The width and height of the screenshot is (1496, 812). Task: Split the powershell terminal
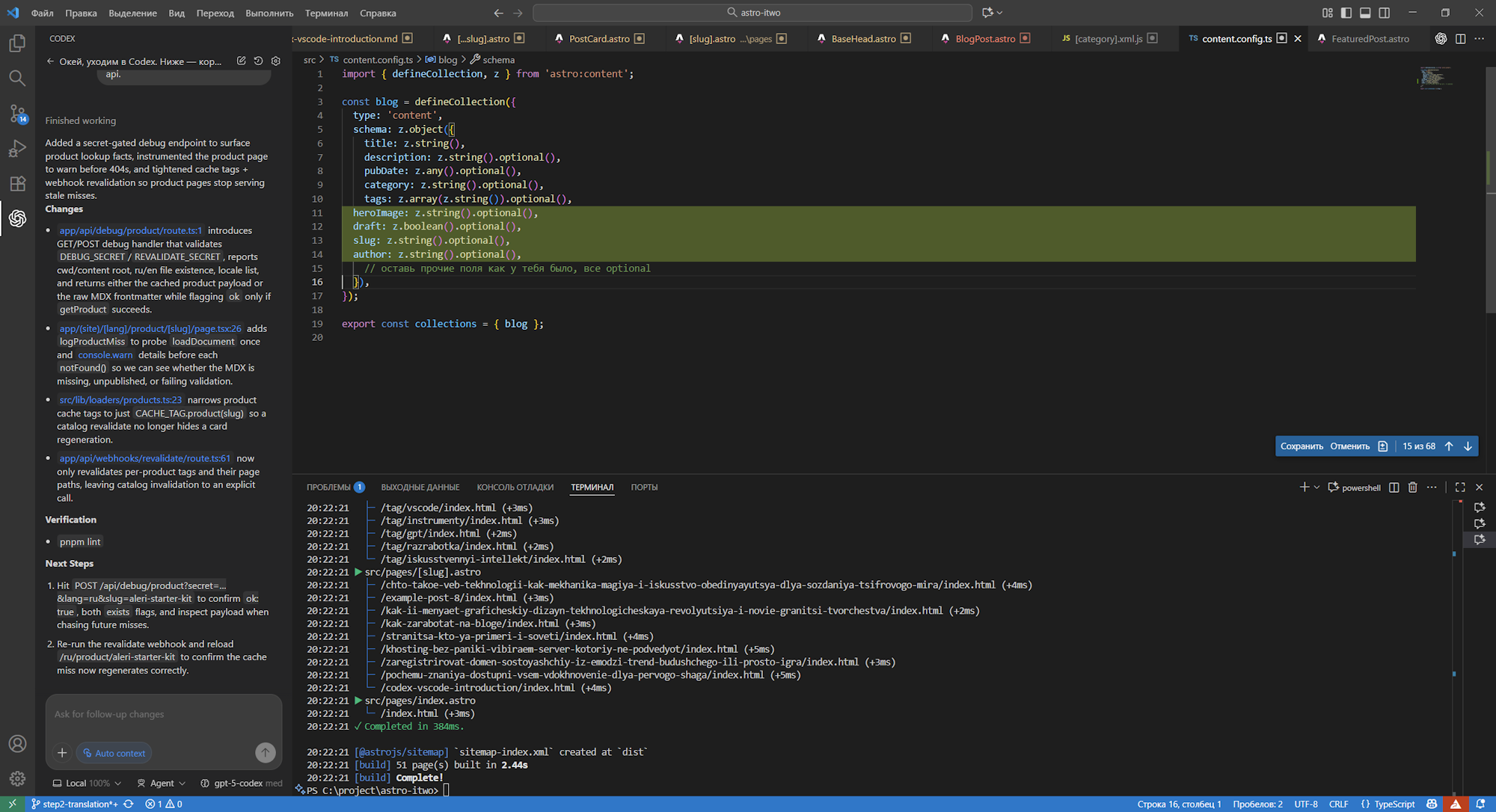click(1394, 487)
